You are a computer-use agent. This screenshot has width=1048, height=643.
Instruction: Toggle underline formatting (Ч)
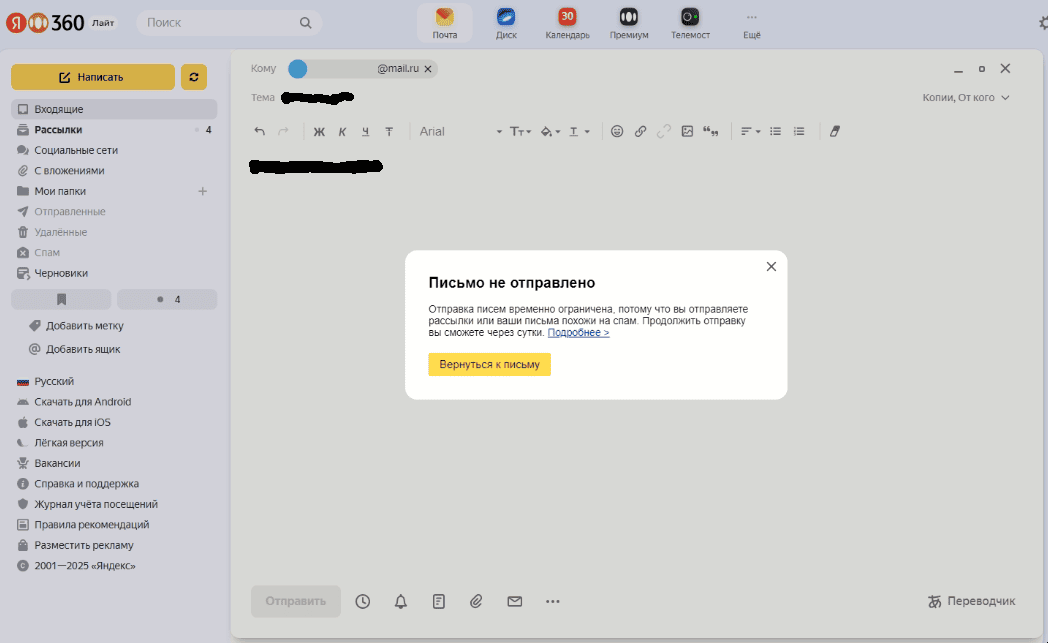[x=365, y=131]
